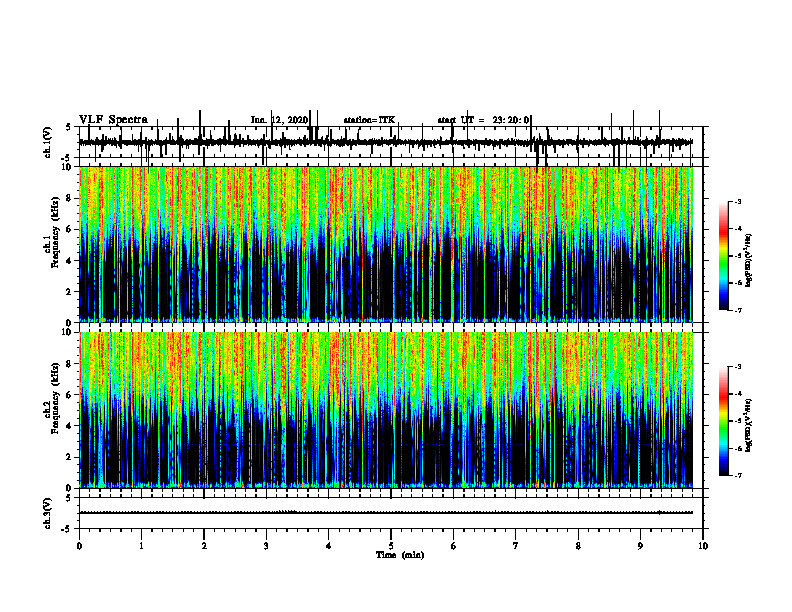Click the ch.1 spectrogram color scale bar
Screen dimensions: 792x612
[723, 256]
